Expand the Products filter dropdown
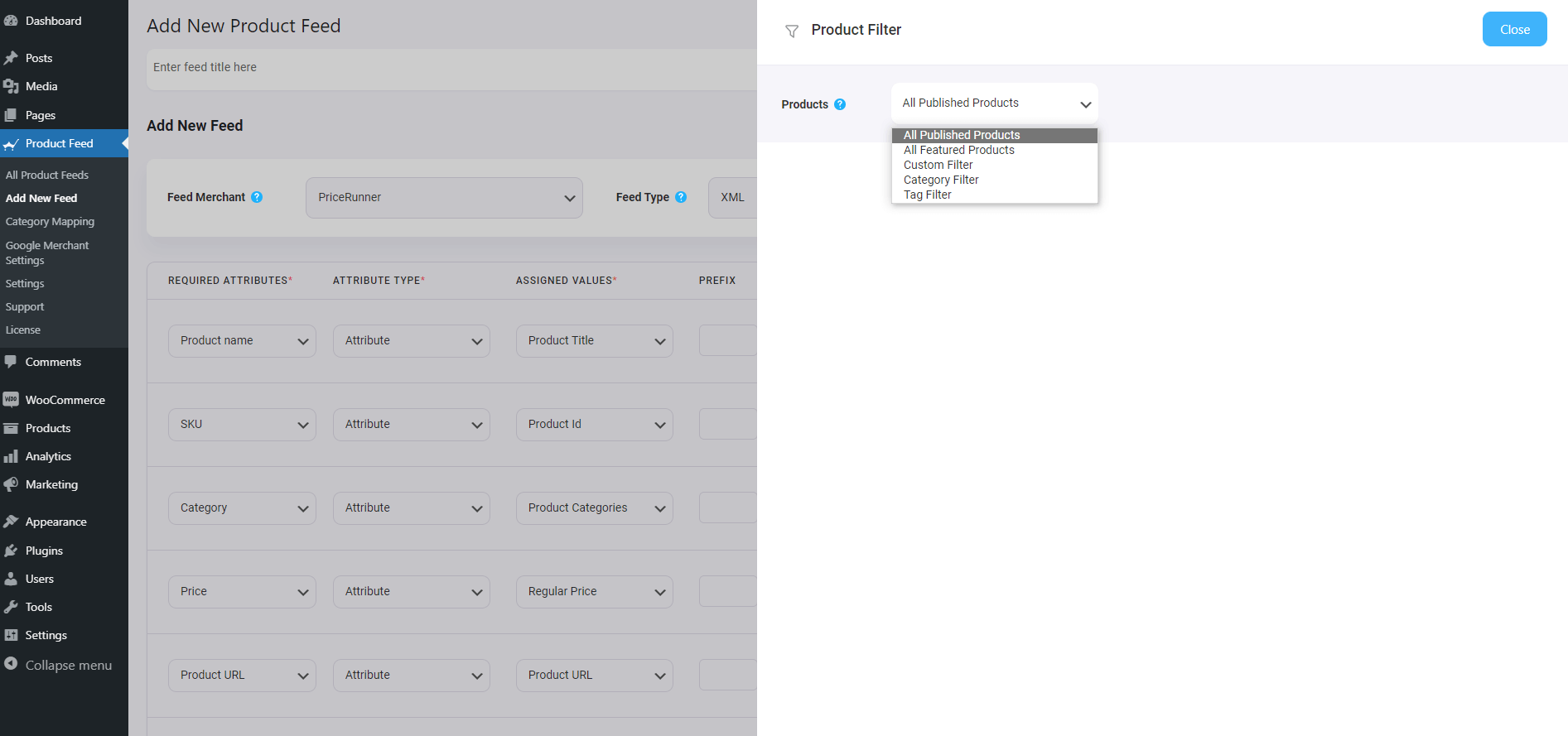The width and height of the screenshot is (1568, 736). (x=994, y=103)
